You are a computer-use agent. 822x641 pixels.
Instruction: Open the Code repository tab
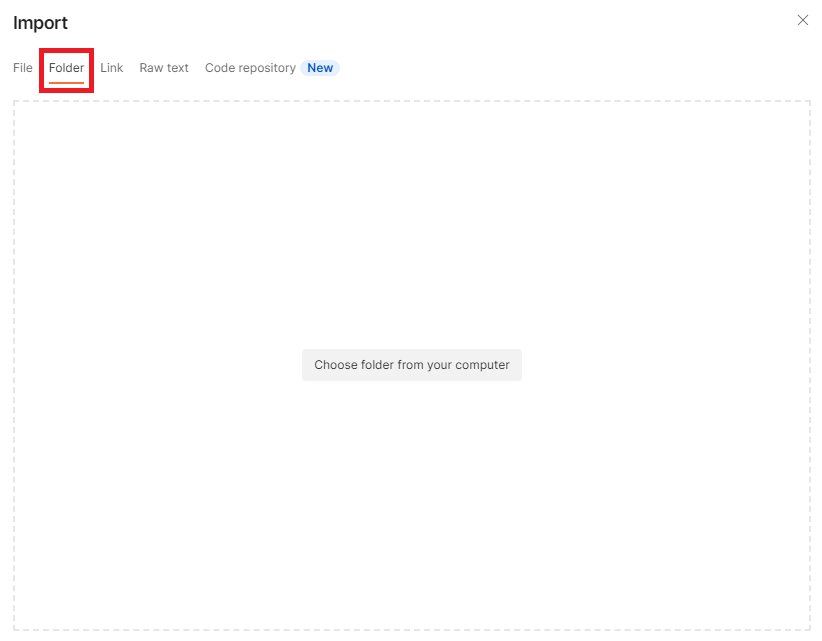[250, 68]
